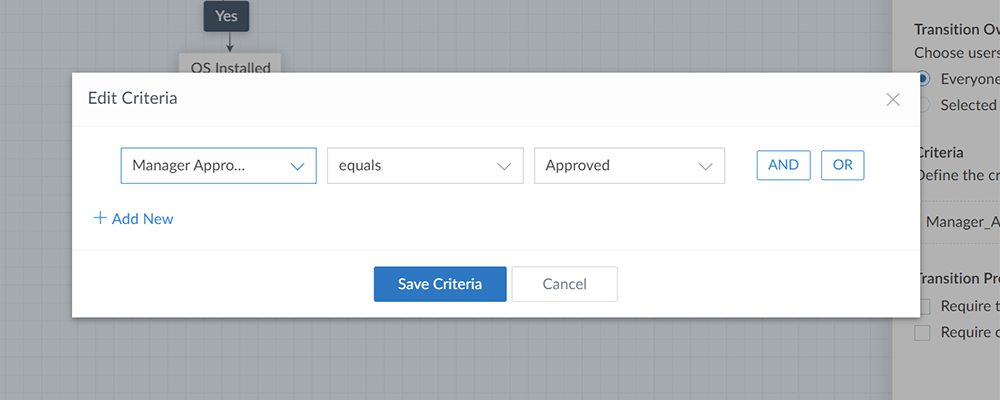Select the Everyone radio option
Screen dimensions: 1000x400
pyautogui.click(x=923, y=78)
